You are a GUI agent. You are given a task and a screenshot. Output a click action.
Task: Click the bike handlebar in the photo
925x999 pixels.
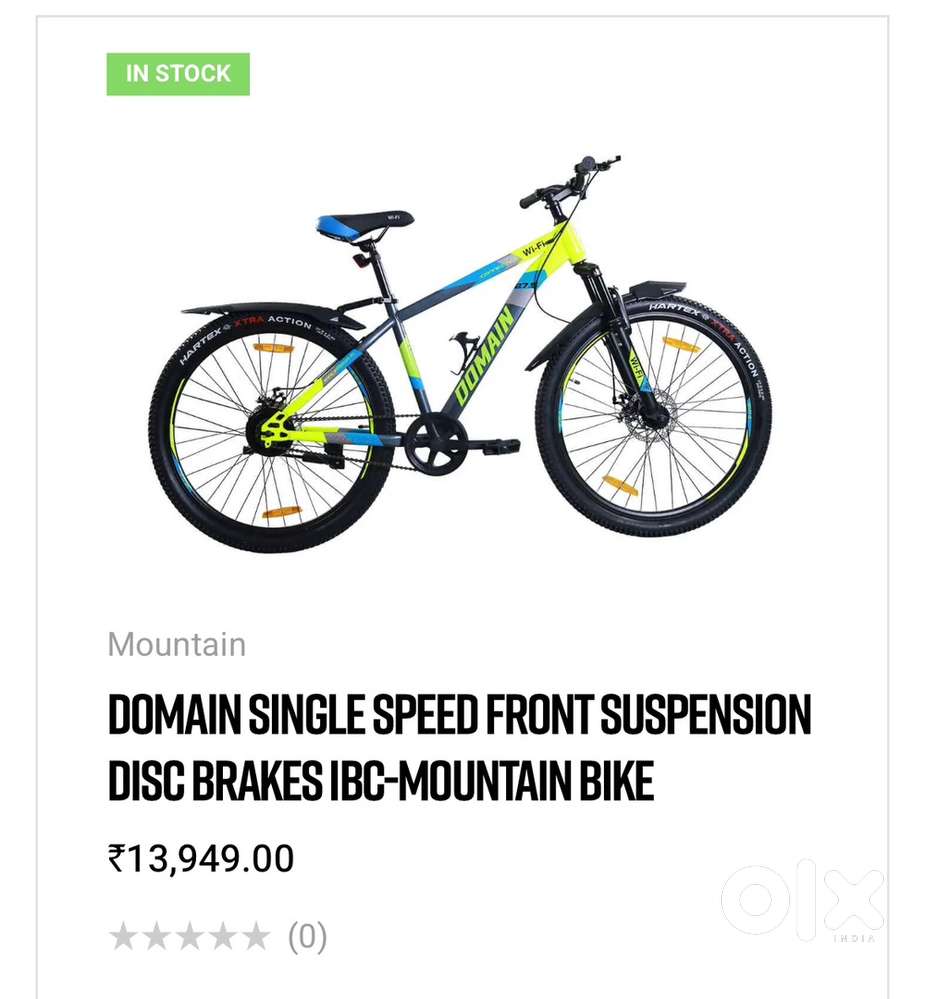569,180
